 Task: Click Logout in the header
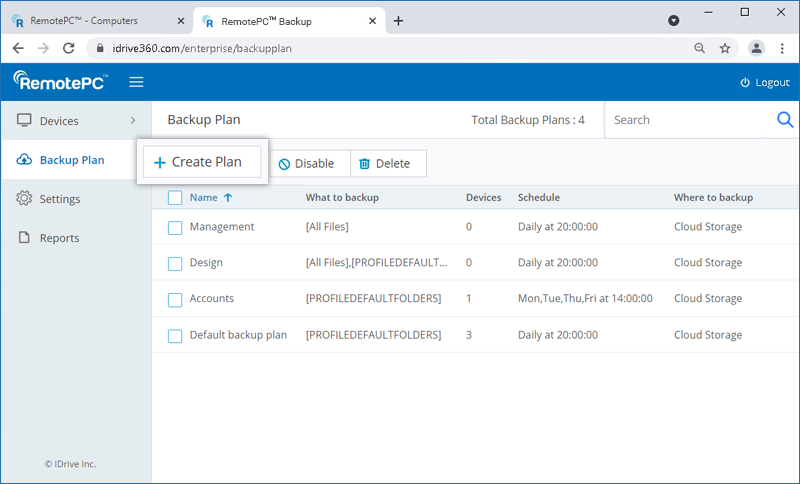765,82
